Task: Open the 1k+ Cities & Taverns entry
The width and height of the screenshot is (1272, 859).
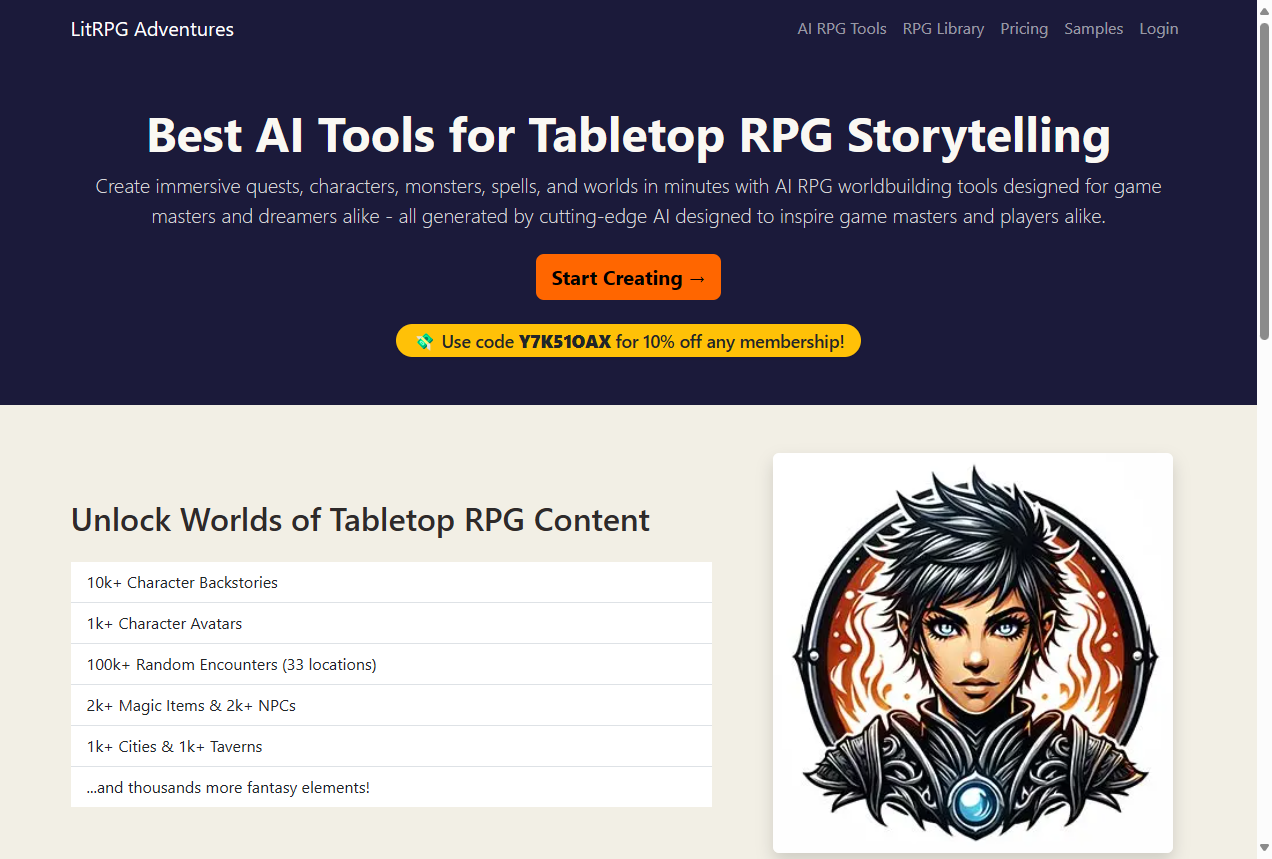Action: tap(390, 746)
